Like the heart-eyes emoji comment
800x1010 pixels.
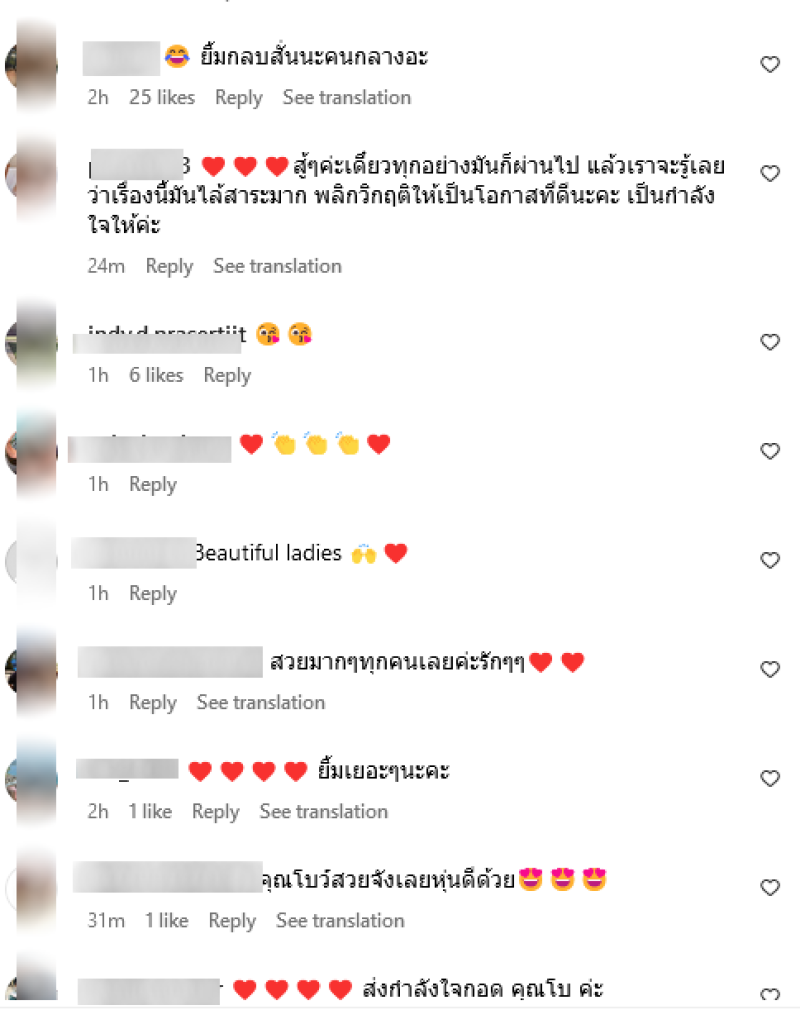[x=770, y=888]
